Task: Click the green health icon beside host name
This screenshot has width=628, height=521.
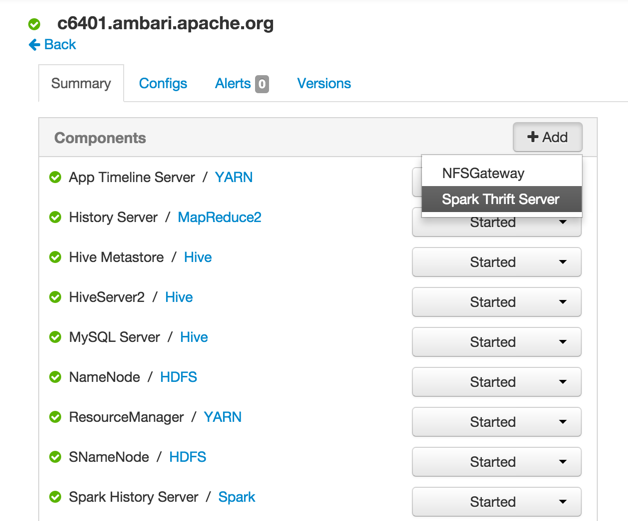Action: (x=35, y=23)
